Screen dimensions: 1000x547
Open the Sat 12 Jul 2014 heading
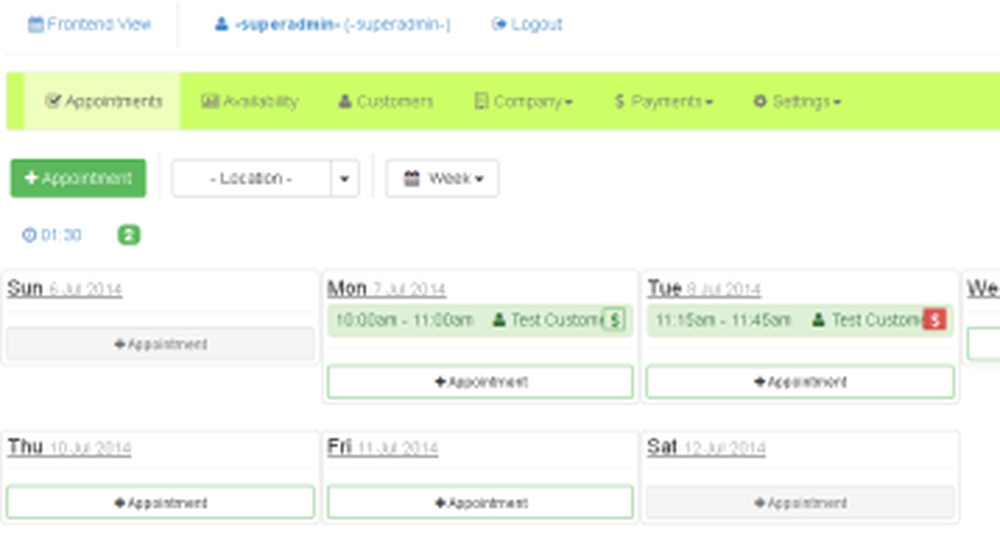(x=706, y=447)
